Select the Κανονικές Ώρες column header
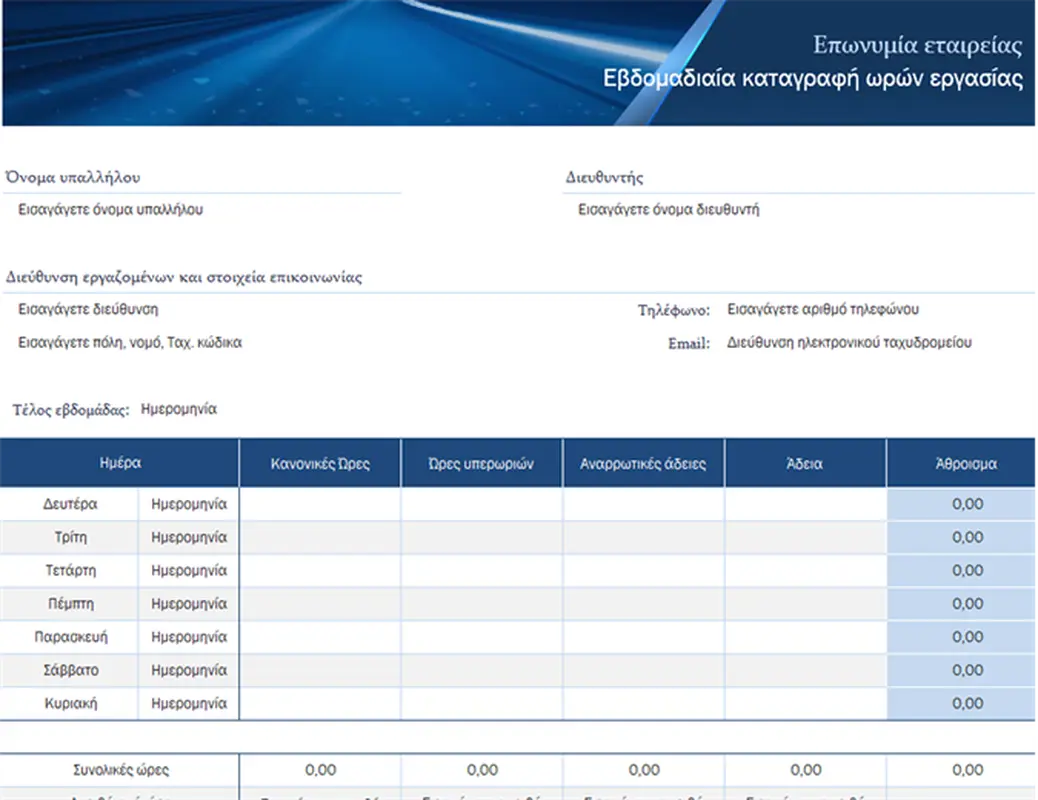This screenshot has width=1038, height=800. 320,464
